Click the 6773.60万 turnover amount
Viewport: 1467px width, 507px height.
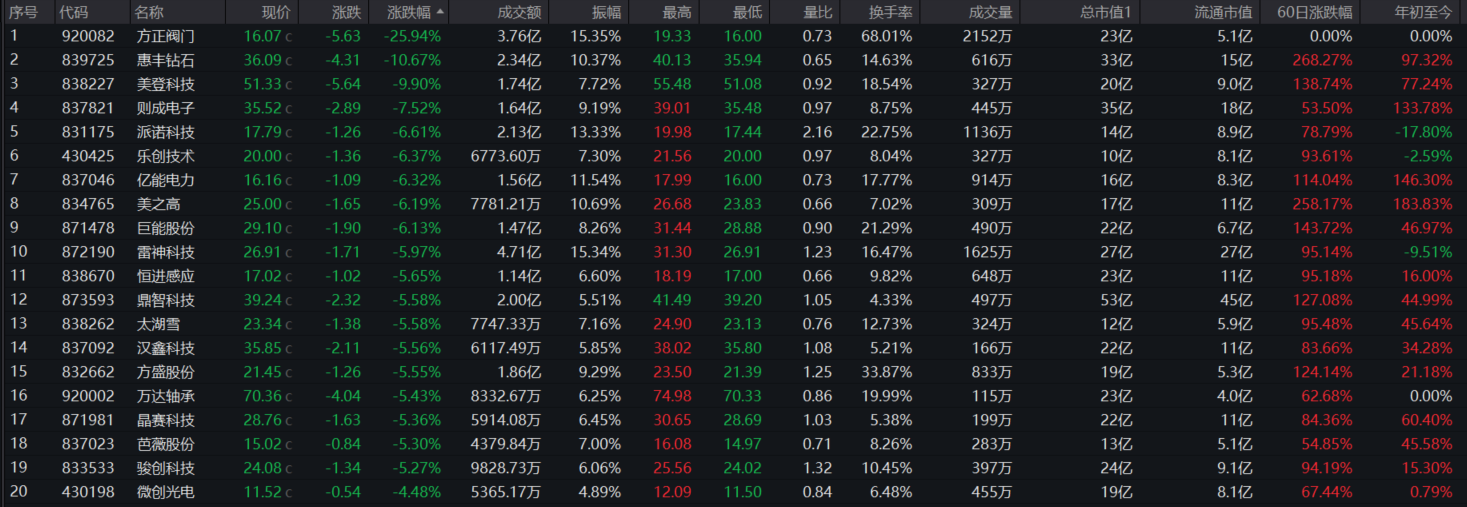[x=506, y=156]
